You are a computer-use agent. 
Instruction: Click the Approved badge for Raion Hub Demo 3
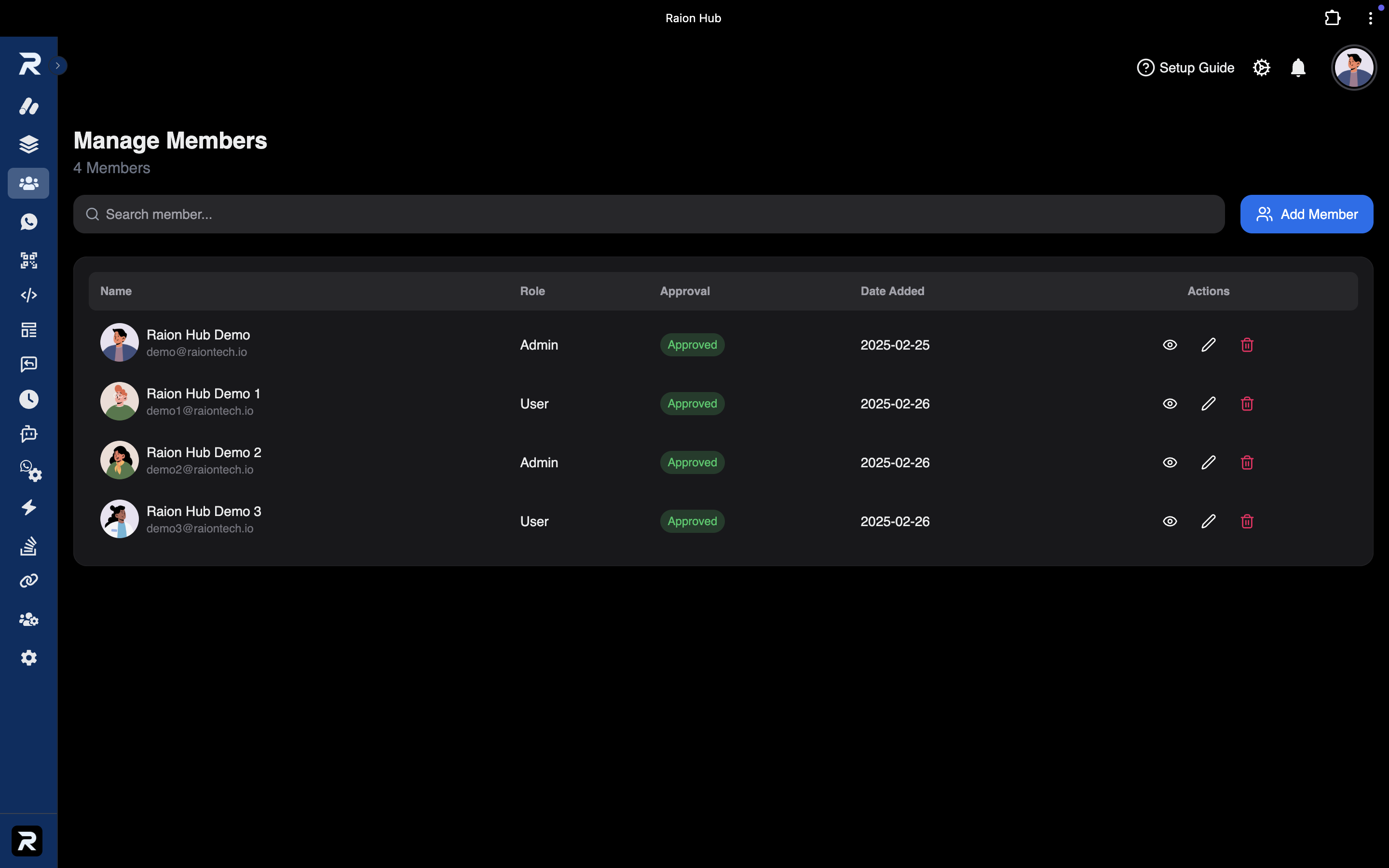point(692,521)
